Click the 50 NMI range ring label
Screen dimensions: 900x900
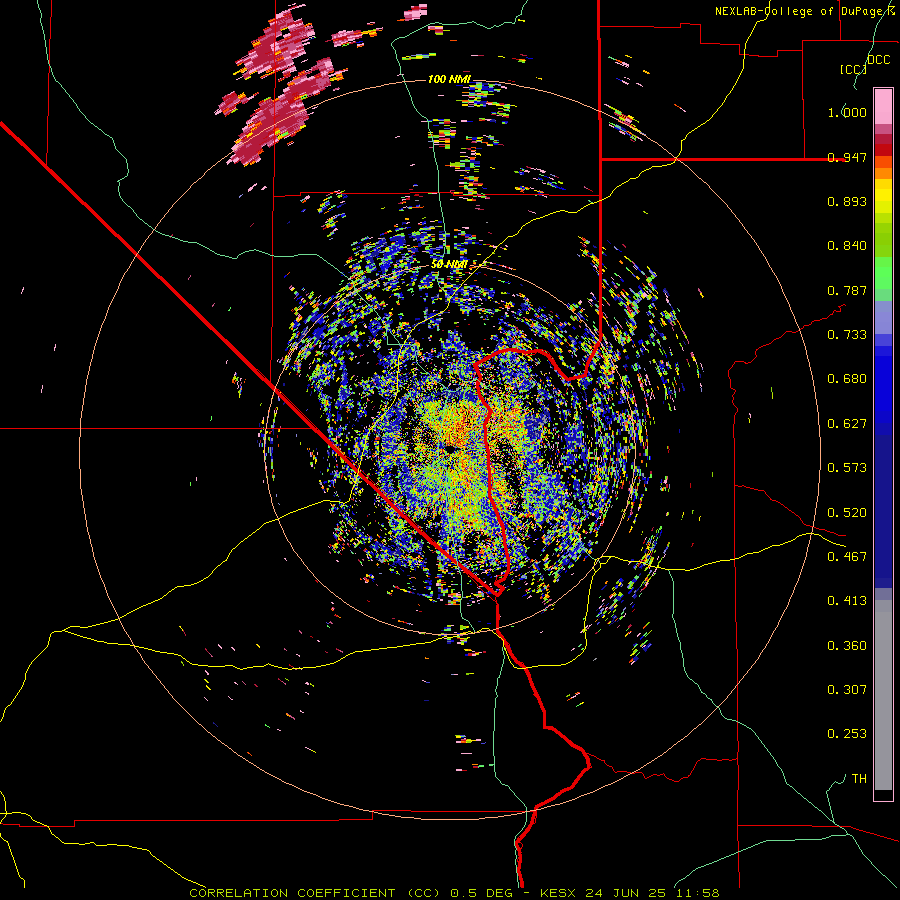tap(449, 264)
